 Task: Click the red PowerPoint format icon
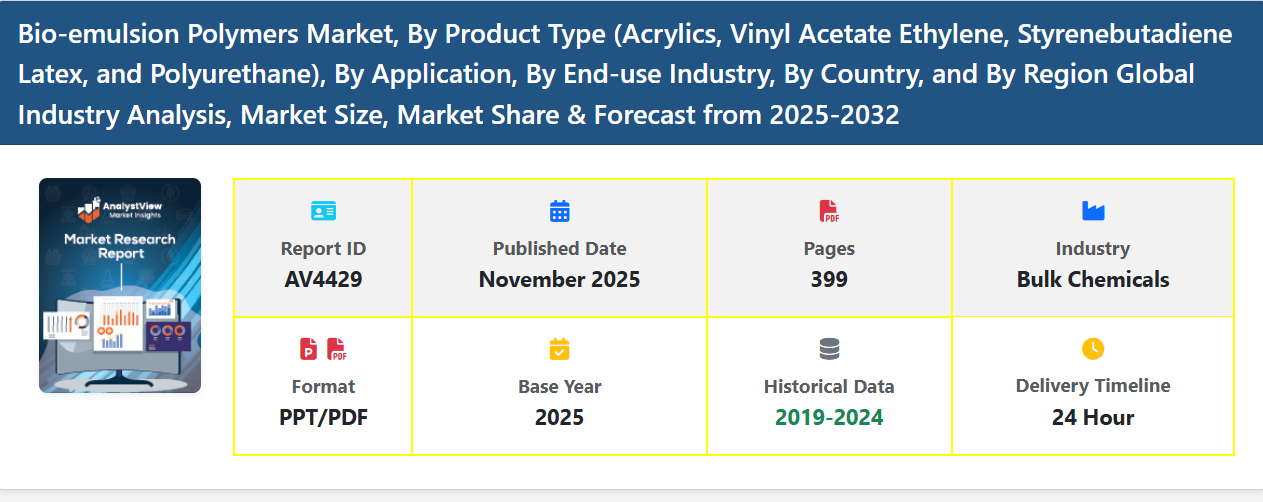pyautogui.click(x=309, y=349)
